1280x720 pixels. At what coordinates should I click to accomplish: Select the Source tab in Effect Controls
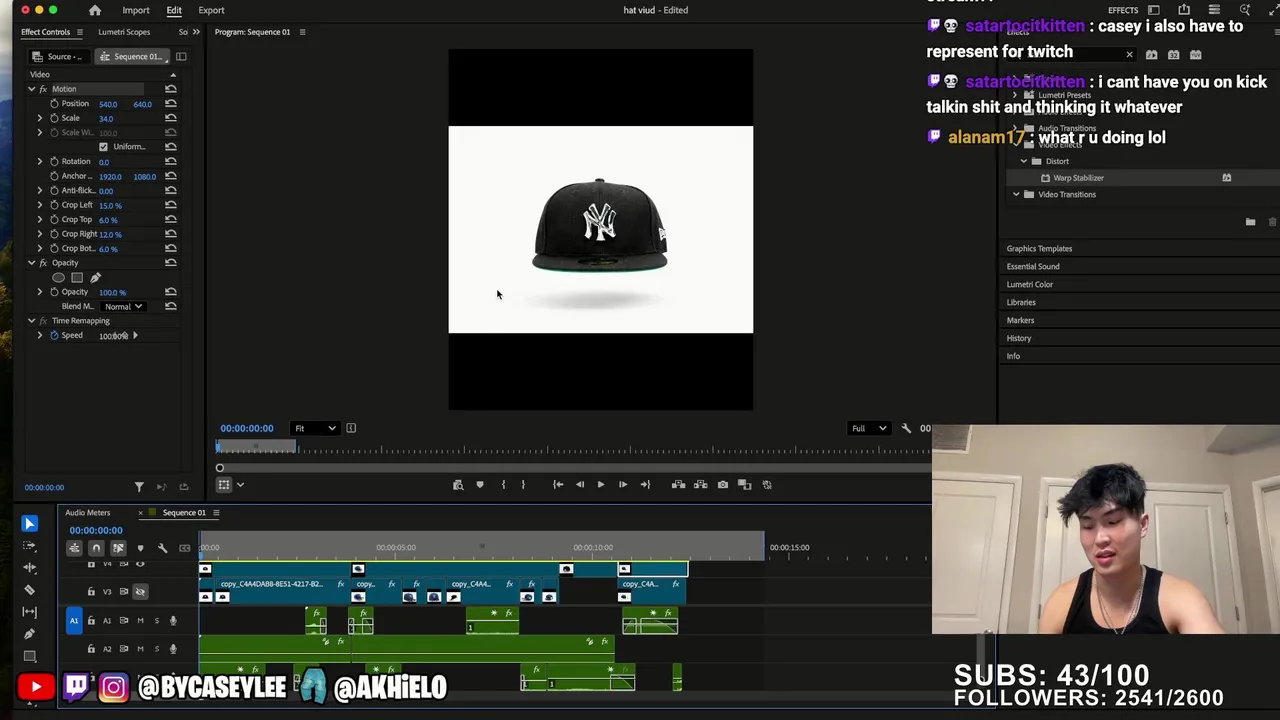(59, 56)
